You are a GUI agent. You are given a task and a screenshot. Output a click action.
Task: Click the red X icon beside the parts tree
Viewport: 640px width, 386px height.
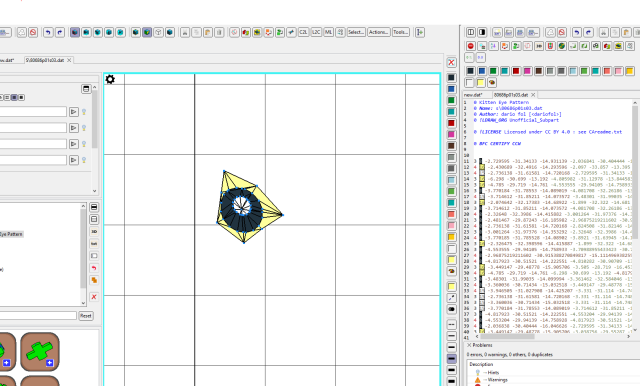94,297
